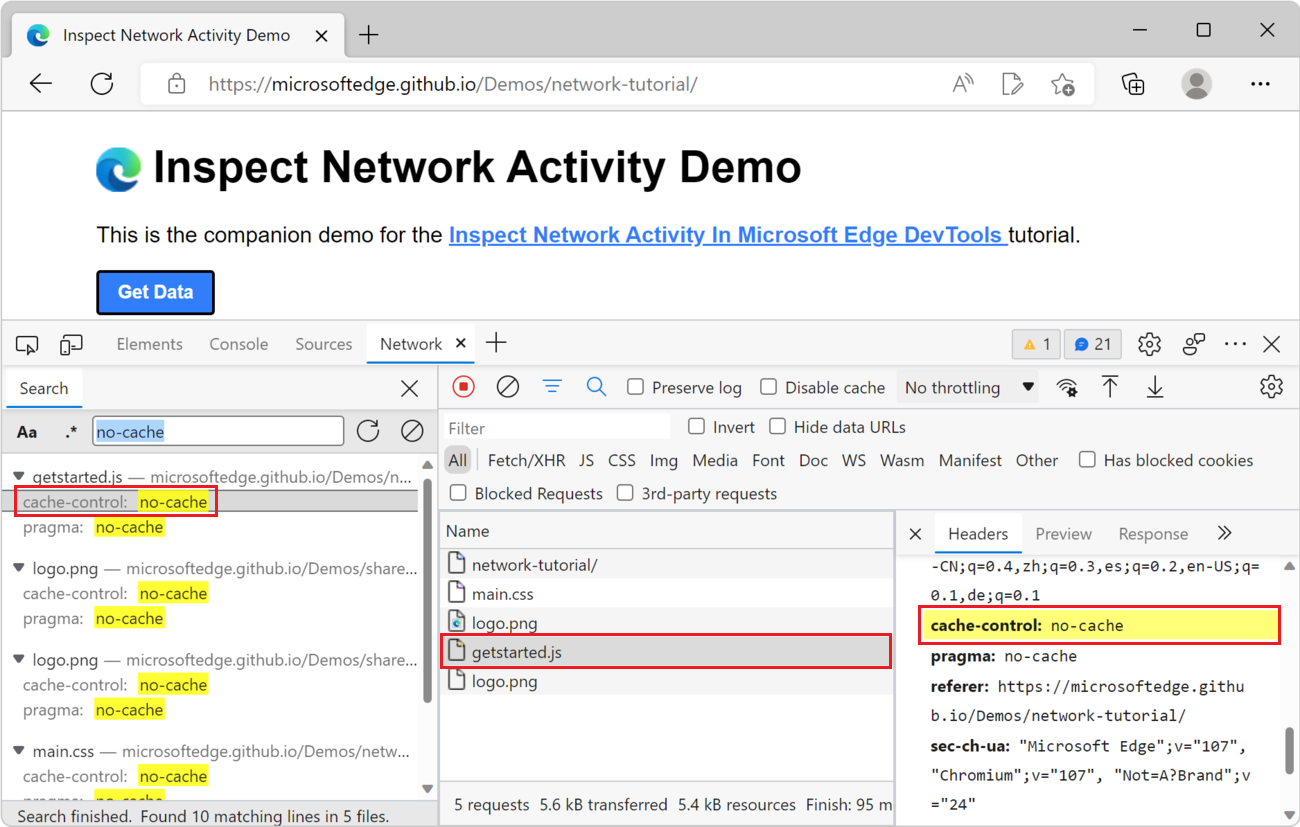
Task: Open the network search magnifier
Action: coord(597,387)
